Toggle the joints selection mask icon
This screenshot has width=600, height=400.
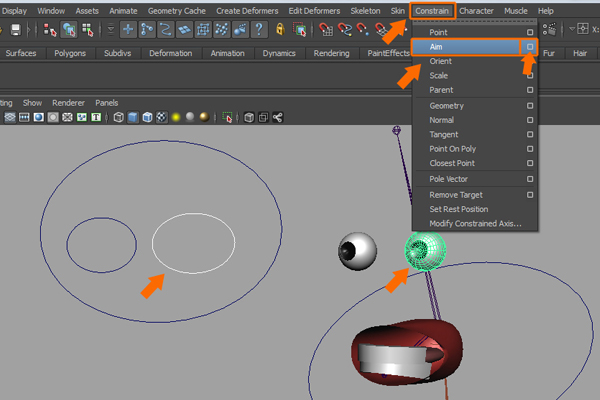click(147, 29)
